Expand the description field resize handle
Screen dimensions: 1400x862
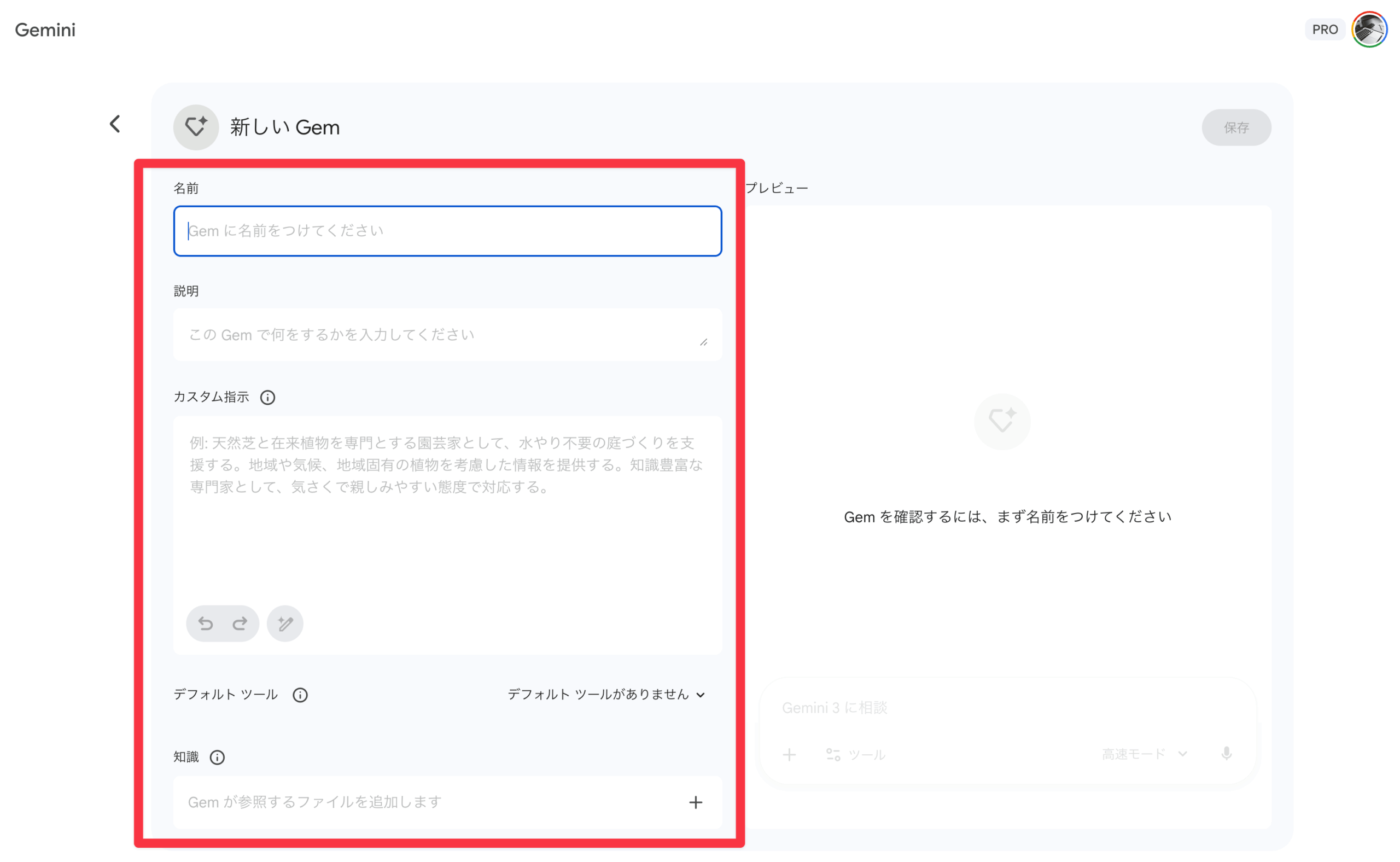[x=704, y=342]
